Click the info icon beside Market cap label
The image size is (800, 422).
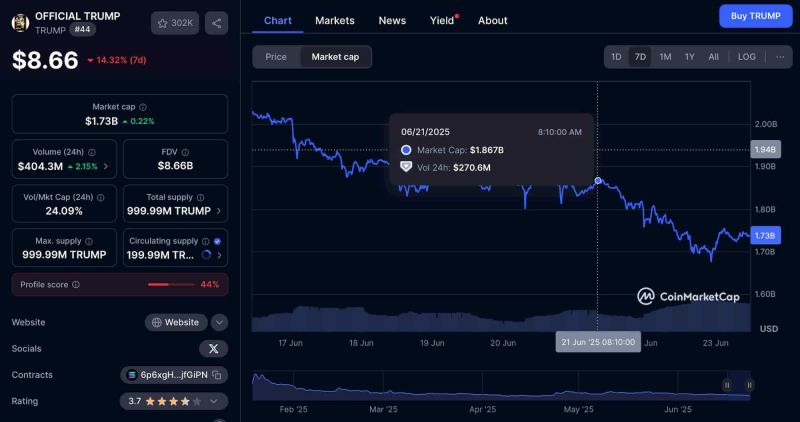coord(143,107)
